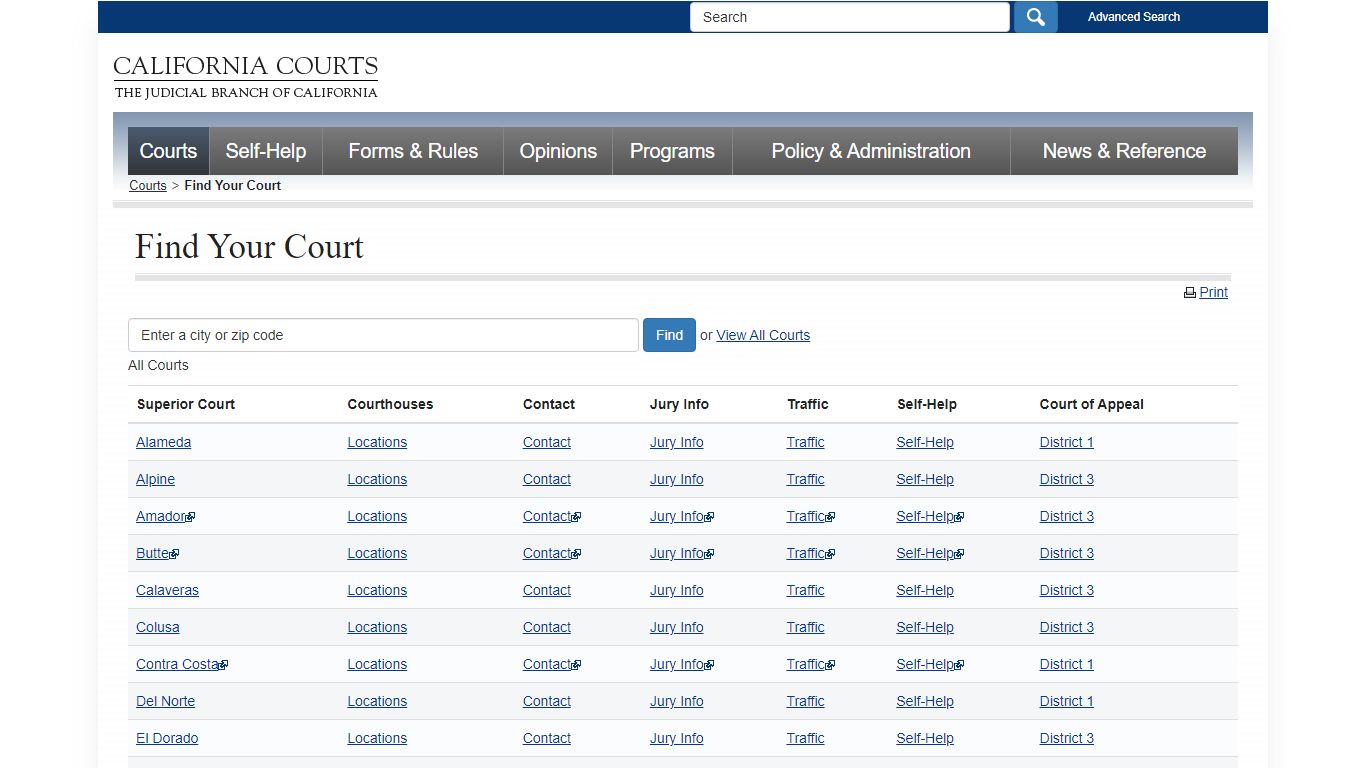The height and width of the screenshot is (768, 1366).
Task: View Locations for El Dorado row
Action: point(377,738)
